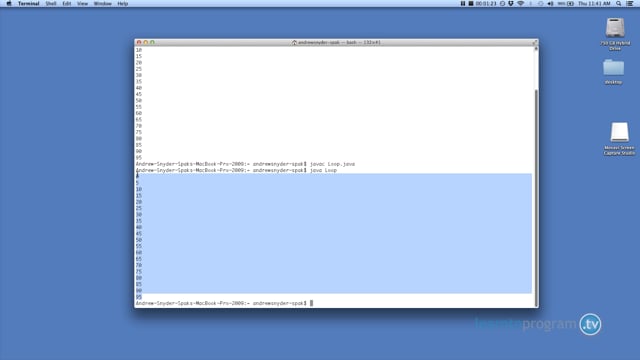This screenshot has height=360, width=640.
Task: Open the Apple menu
Action: point(9,3)
